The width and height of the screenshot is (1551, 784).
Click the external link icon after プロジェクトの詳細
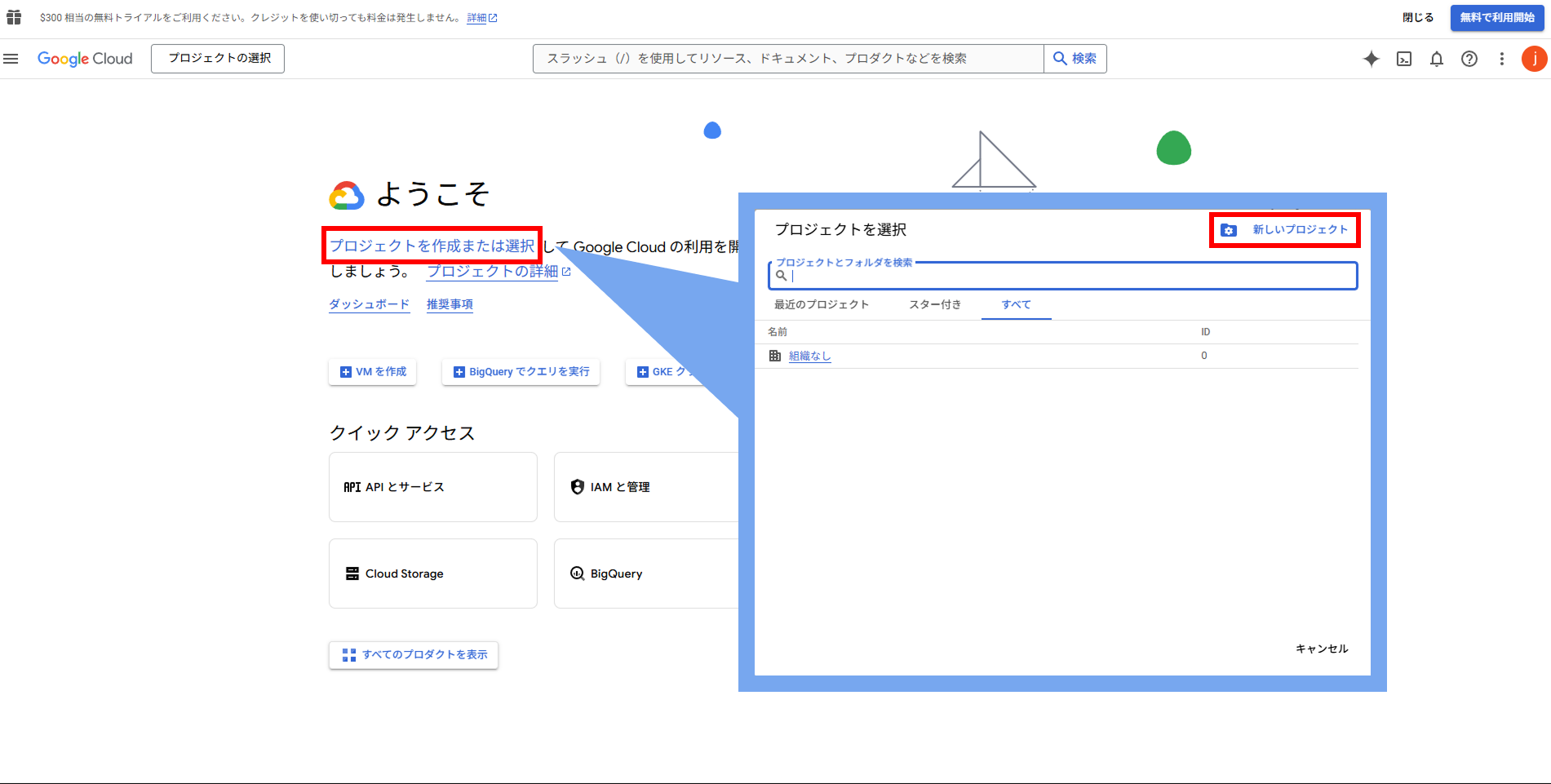[566, 272]
